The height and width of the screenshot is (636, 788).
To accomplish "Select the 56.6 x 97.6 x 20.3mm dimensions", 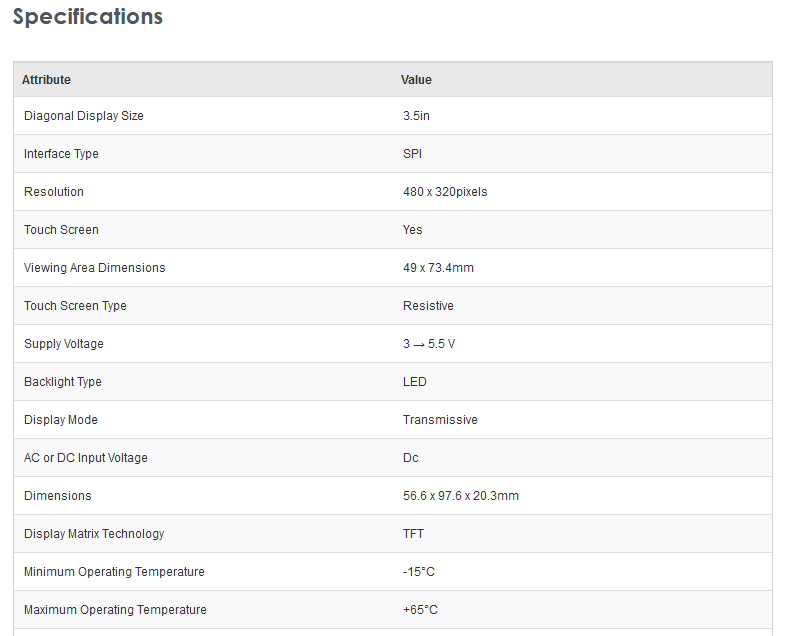I will pos(460,496).
